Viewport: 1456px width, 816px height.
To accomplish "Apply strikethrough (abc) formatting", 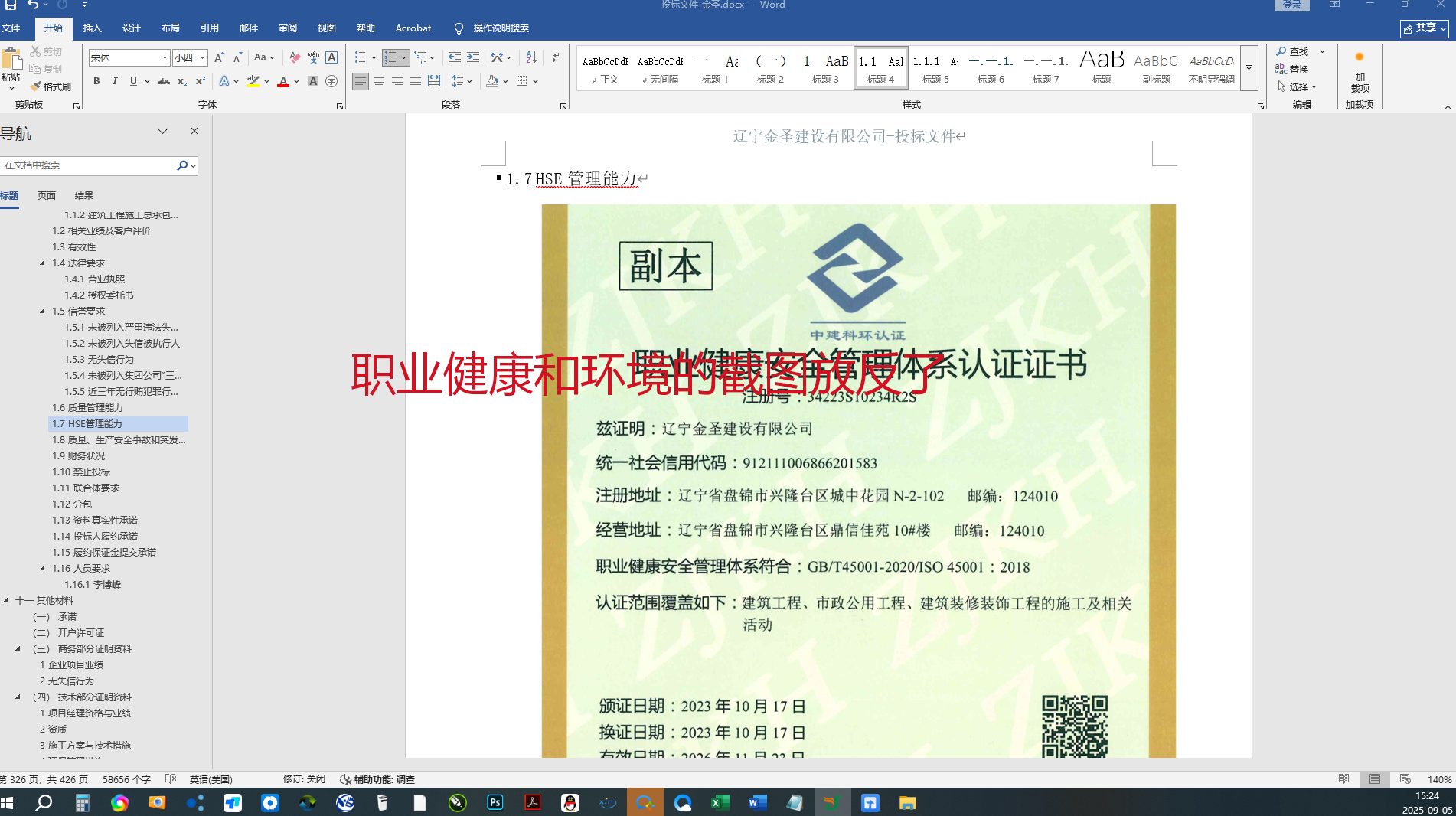I will [163, 81].
